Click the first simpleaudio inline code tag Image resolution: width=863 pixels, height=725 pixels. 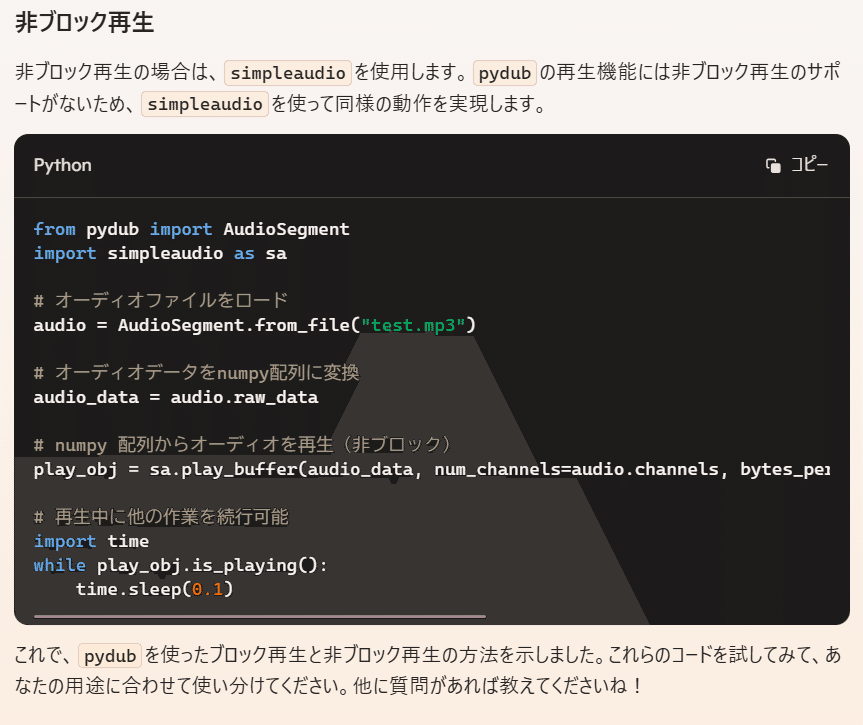pyautogui.click(x=288, y=73)
